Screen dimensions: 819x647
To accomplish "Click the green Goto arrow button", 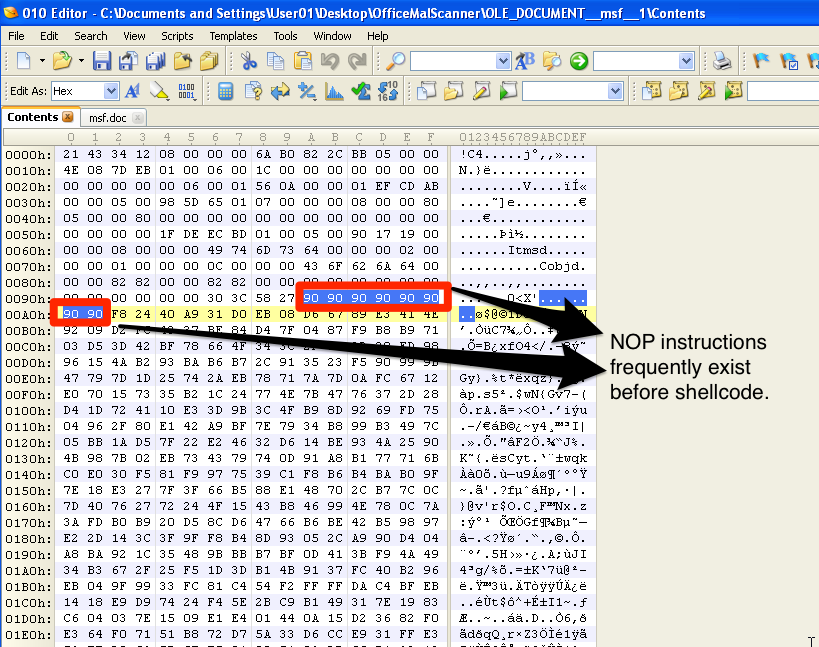I will point(578,62).
